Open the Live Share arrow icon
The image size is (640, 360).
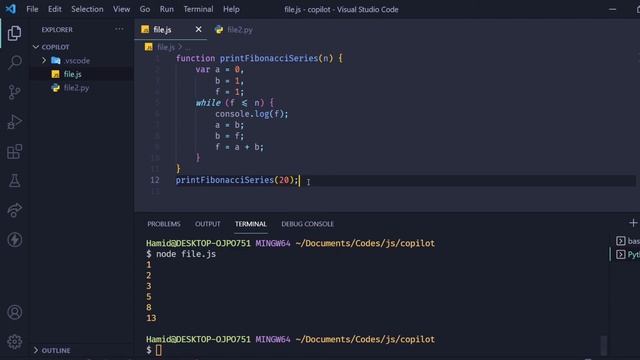[14, 210]
